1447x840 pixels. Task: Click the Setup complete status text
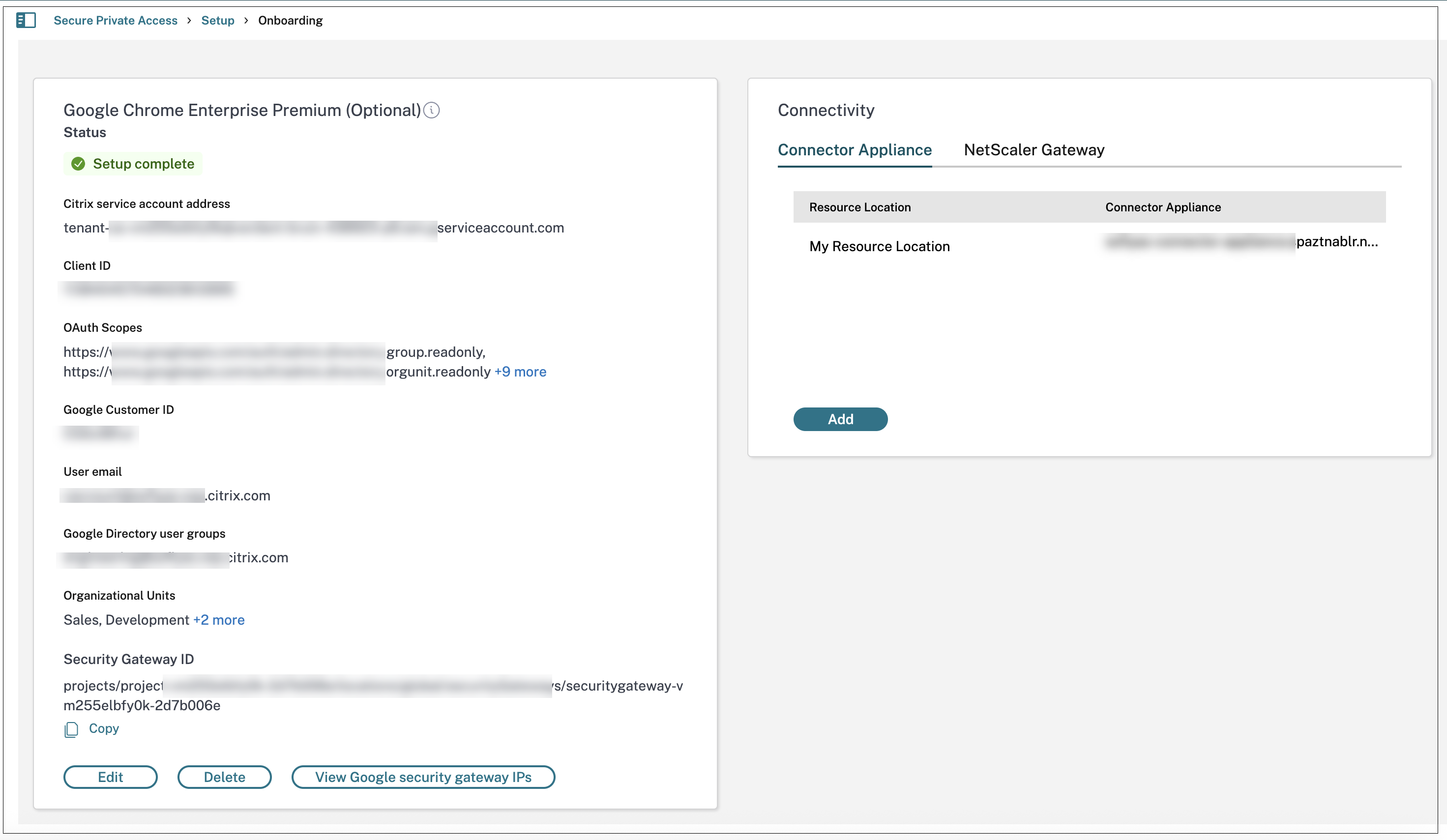click(x=144, y=164)
